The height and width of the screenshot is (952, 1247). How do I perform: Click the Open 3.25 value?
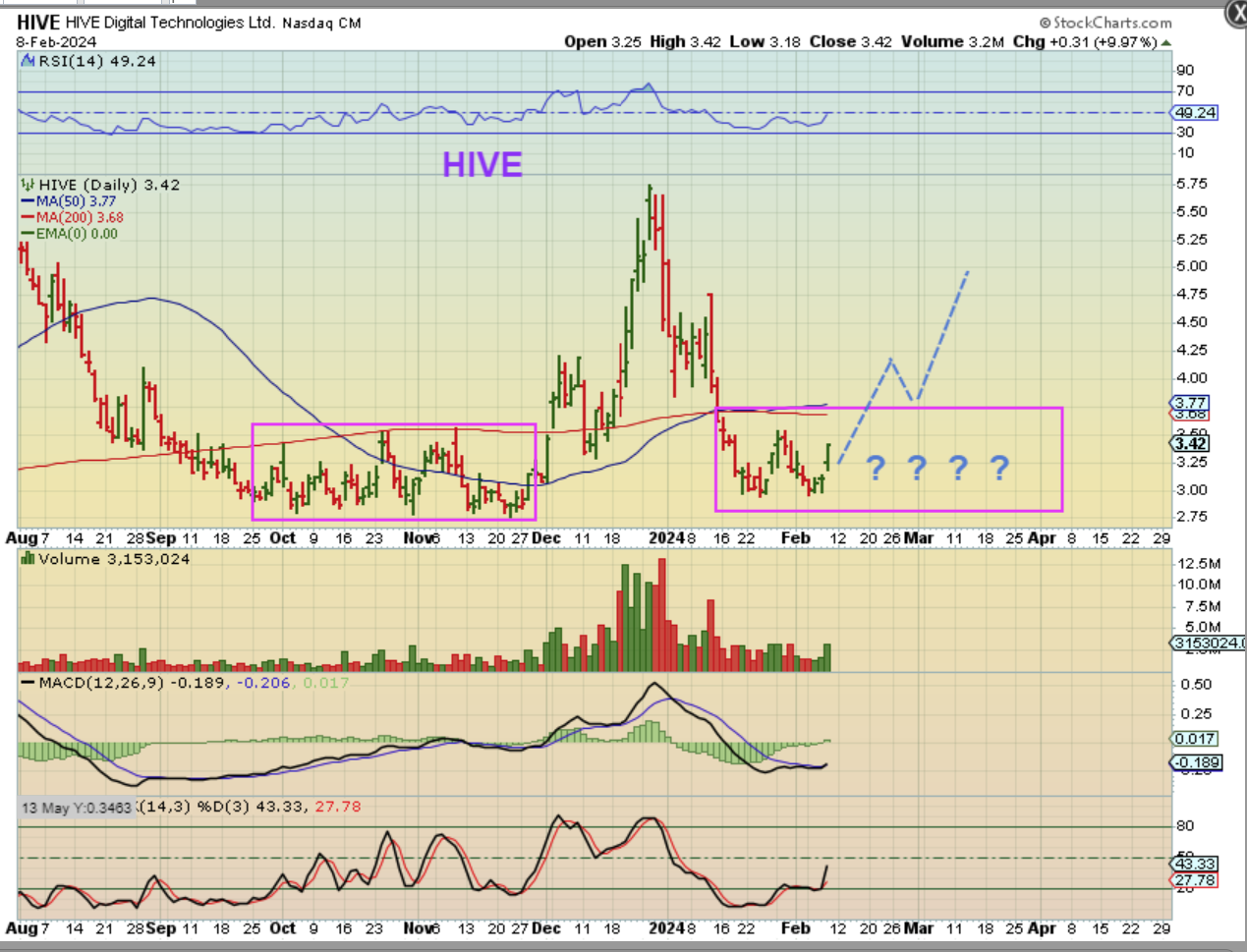(602, 41)
